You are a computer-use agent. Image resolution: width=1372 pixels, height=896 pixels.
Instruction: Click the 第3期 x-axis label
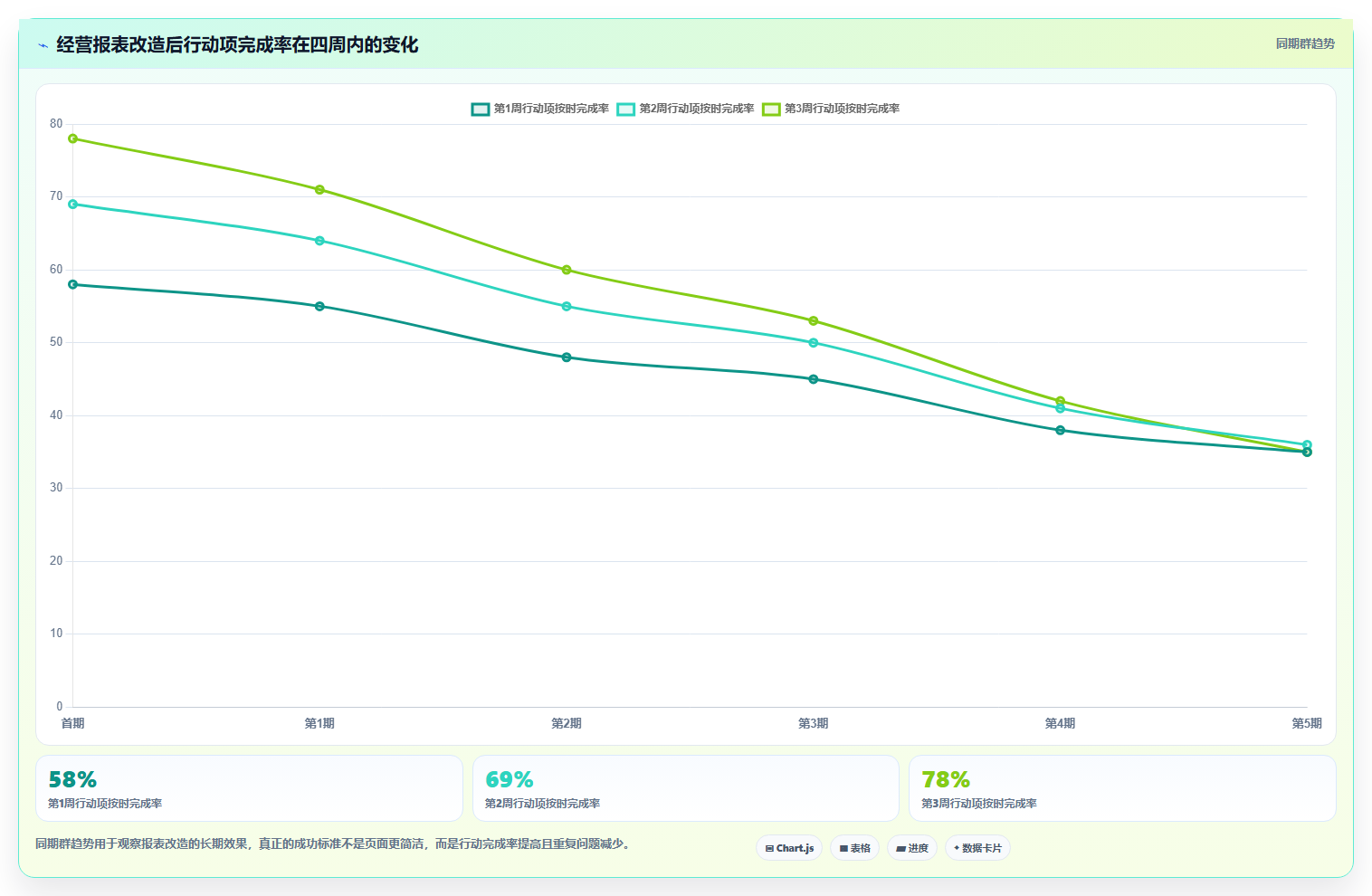(x=814, y=723)
